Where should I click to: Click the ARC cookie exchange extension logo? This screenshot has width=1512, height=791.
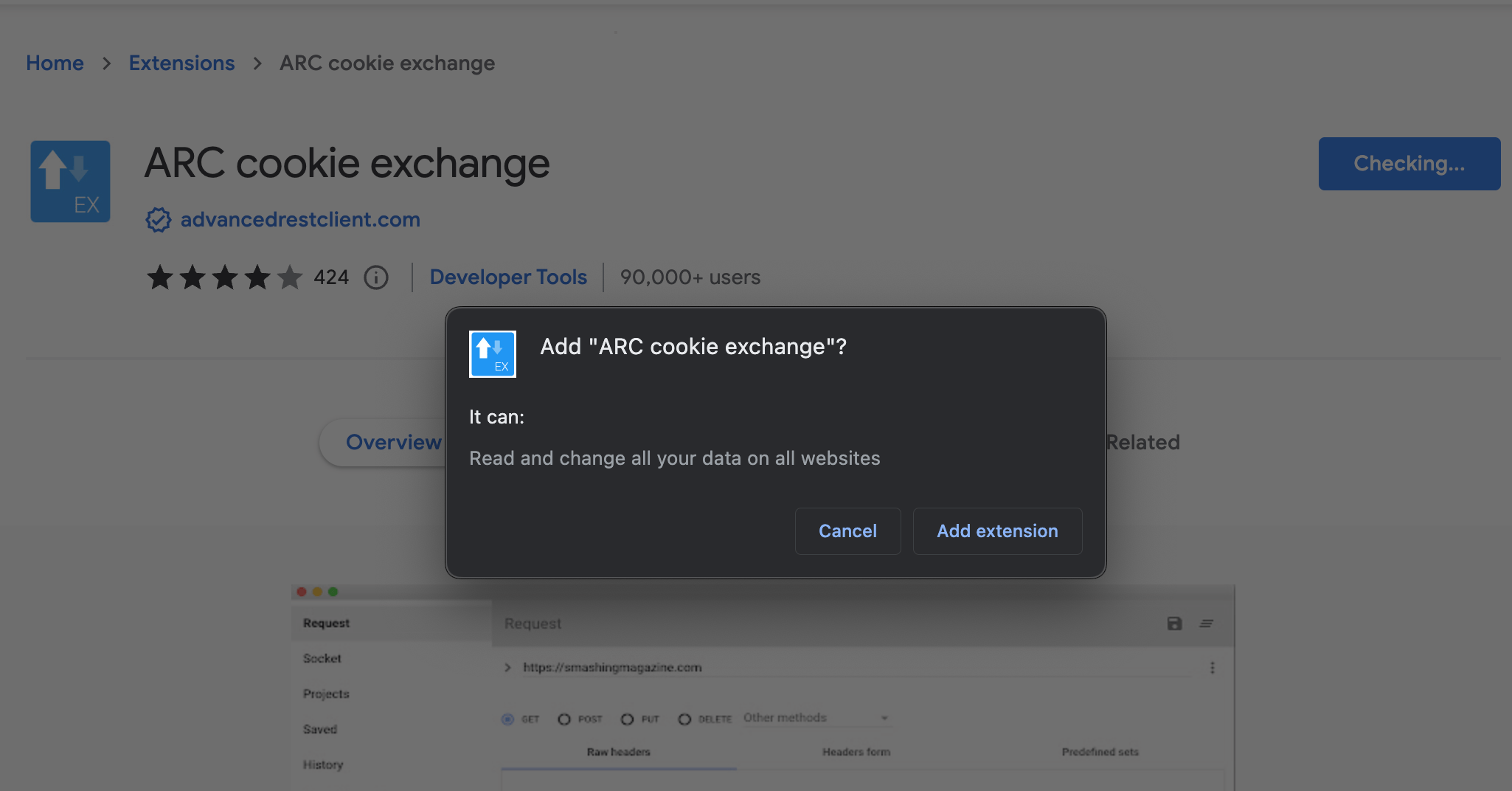[x=69, y=181]
